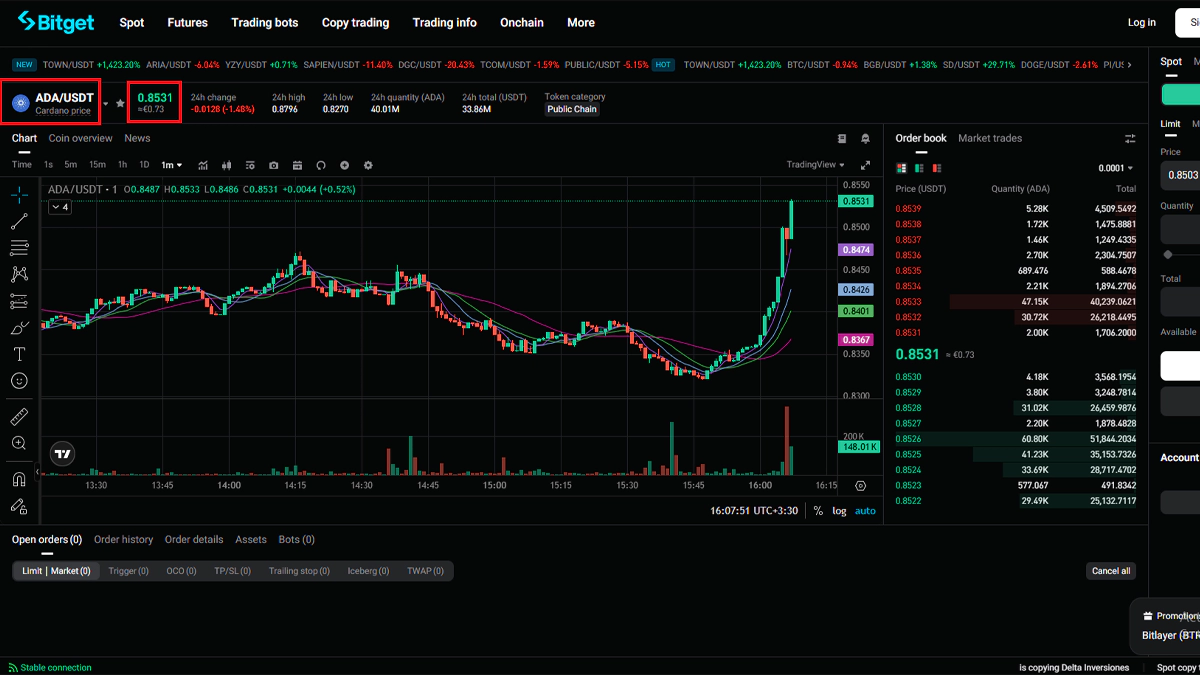This screenshot has width=1200, height=675.
Task: Take a chart snapshot with camera
Action: 274,165
